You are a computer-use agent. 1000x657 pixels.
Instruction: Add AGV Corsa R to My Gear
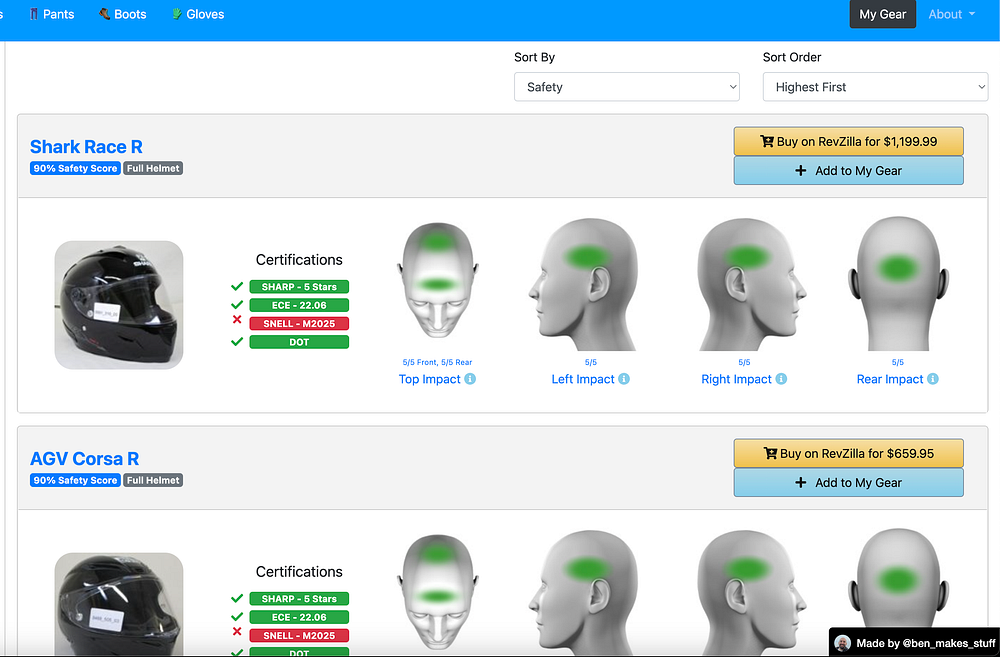(848, 483)
